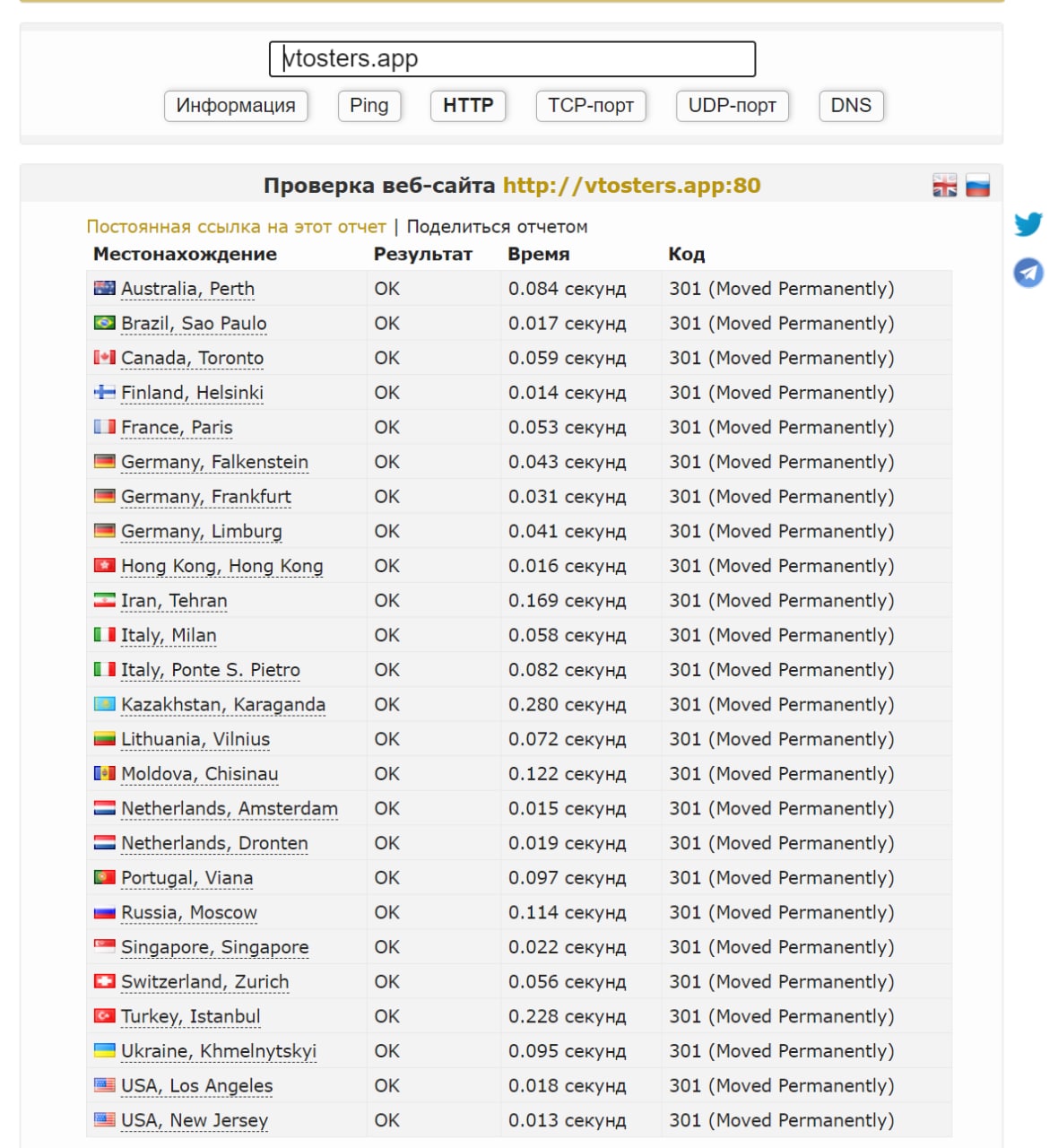Viewport: 1058px width, 1148px height.
Task: Open Iran, Tehran location link
Action: (x=174, y=601)
